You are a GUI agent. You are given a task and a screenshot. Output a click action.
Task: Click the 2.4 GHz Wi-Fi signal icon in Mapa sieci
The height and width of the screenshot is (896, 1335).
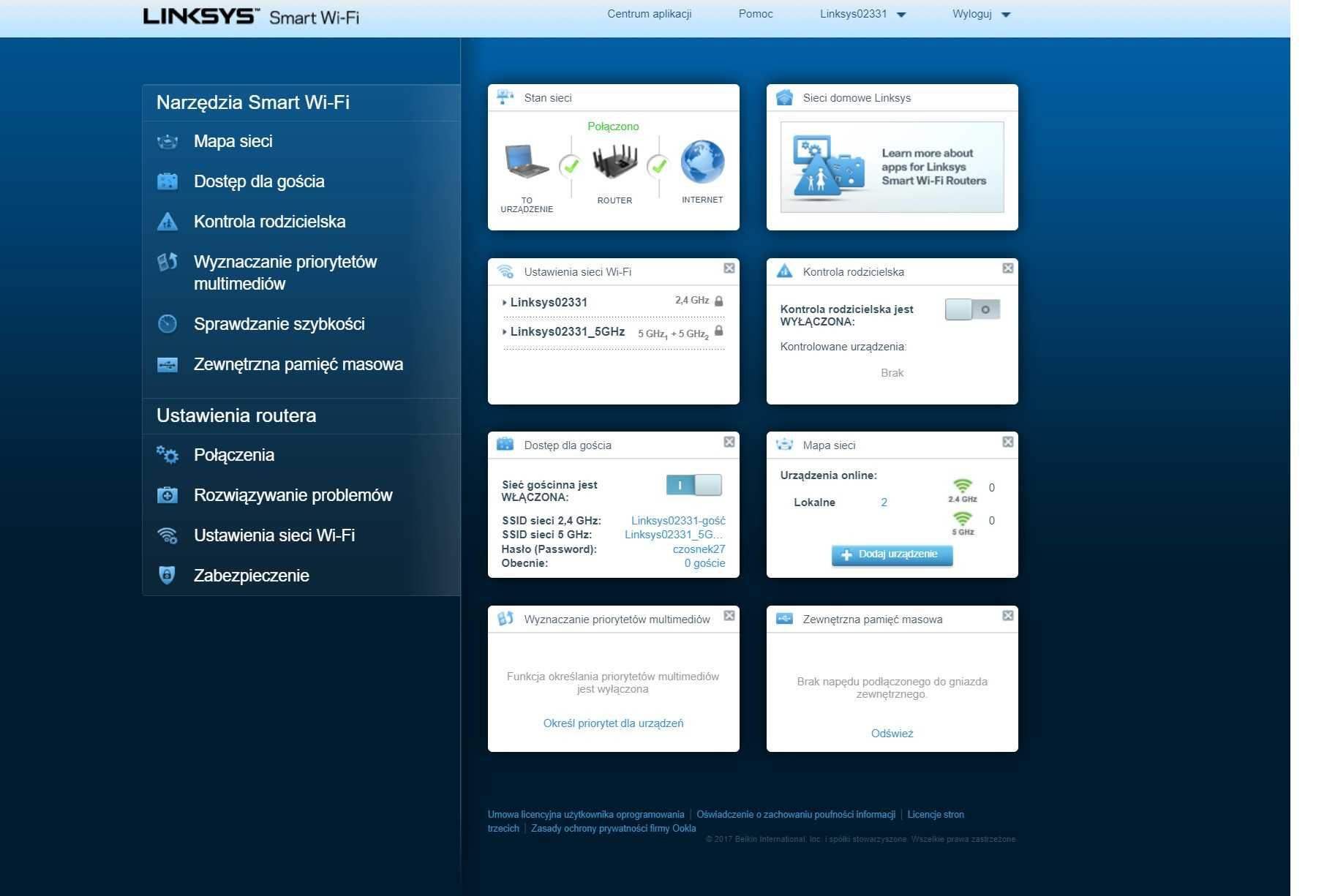point(963,486)
